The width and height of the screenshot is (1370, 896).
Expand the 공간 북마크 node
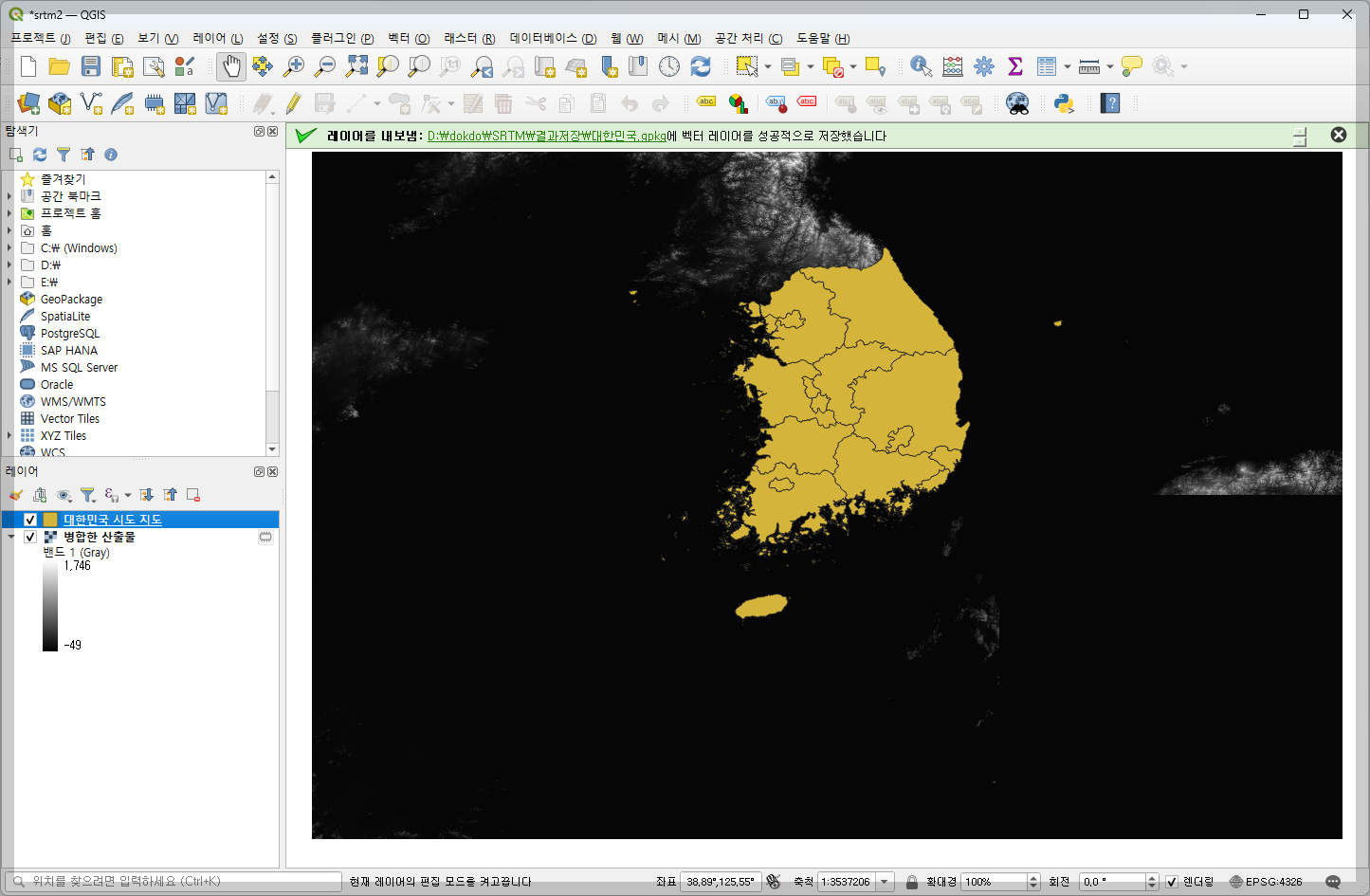click(x=9, y=196)
